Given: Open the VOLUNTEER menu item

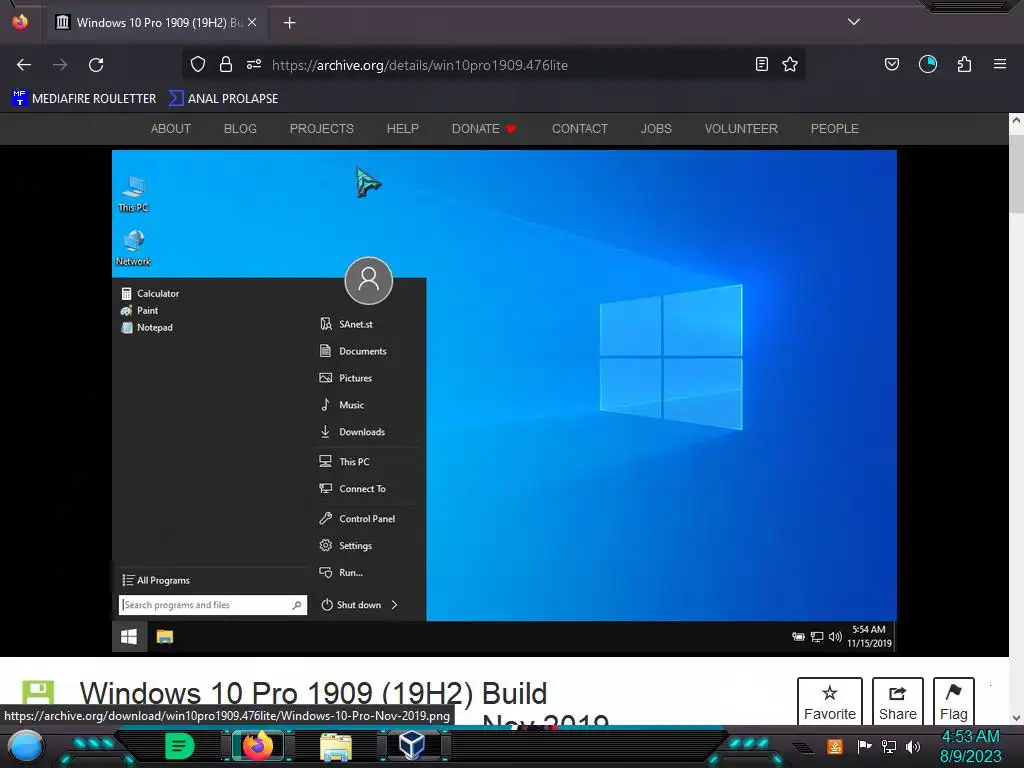Looking at the screenshot, I should click(x=741, y=129).
